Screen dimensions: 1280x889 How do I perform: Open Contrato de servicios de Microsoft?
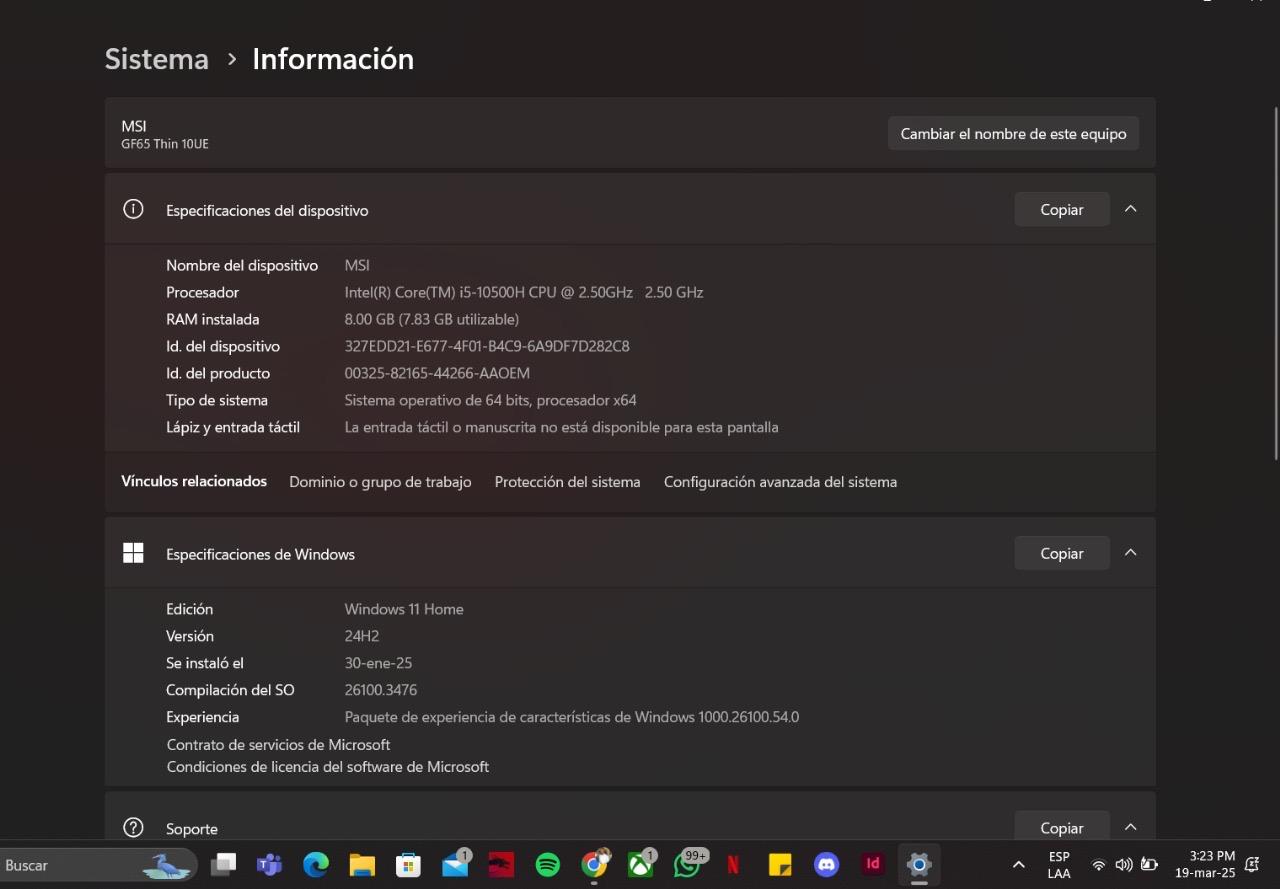pos(278,745)
